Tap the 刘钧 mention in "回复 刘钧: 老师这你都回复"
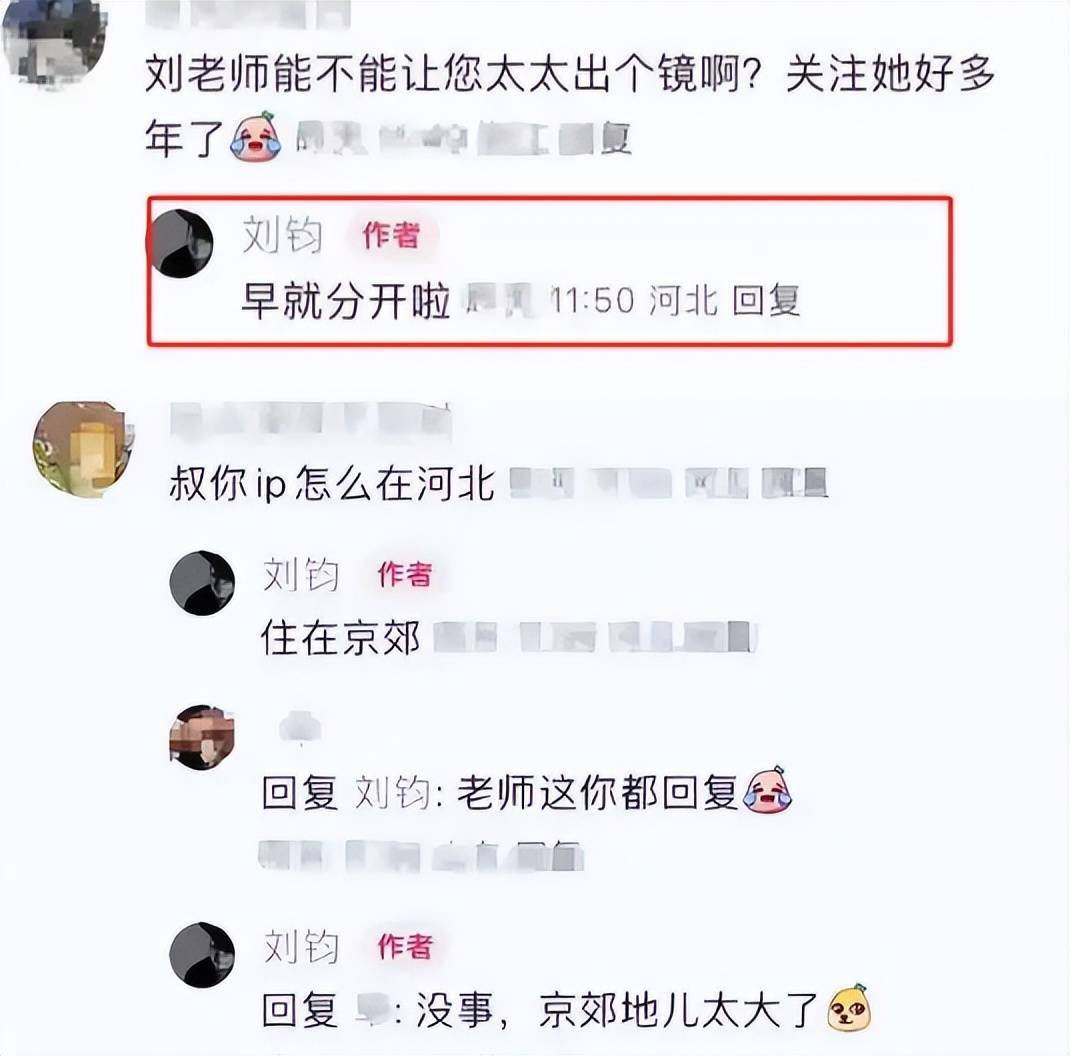1070x1056 pixels. click(x=392, y=793)
